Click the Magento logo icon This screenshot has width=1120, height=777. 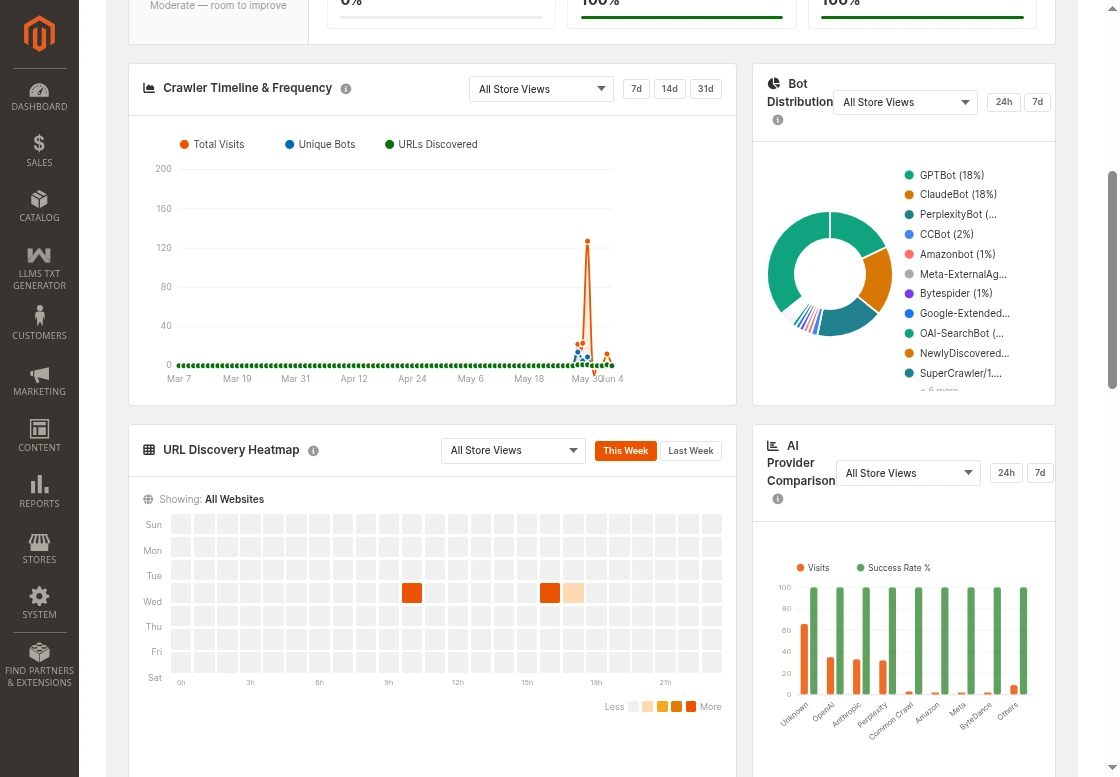click(39, 34)
